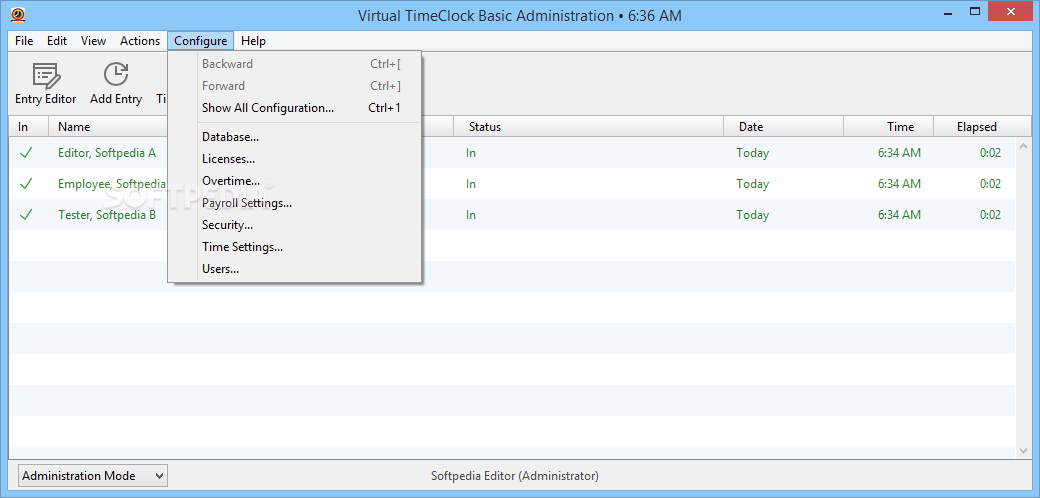This screenshot has width=1040, height=498.
Task: Open the File menu
Action: coord(24,41)
